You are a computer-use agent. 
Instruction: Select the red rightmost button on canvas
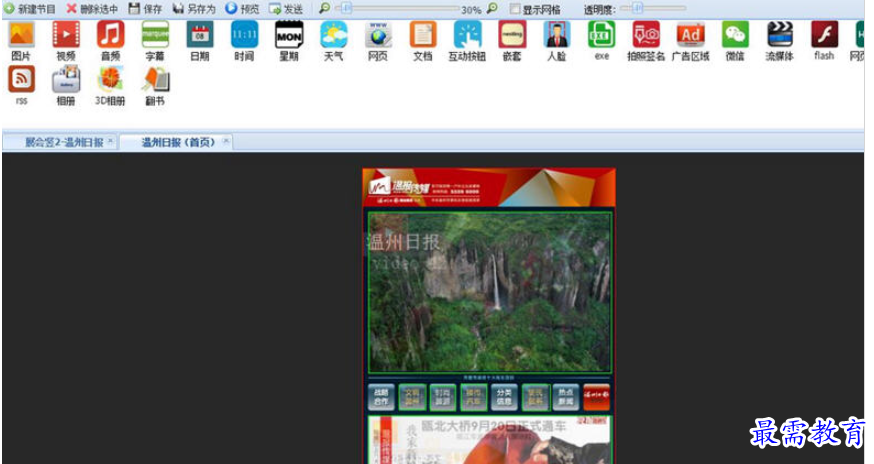point(596,397)
